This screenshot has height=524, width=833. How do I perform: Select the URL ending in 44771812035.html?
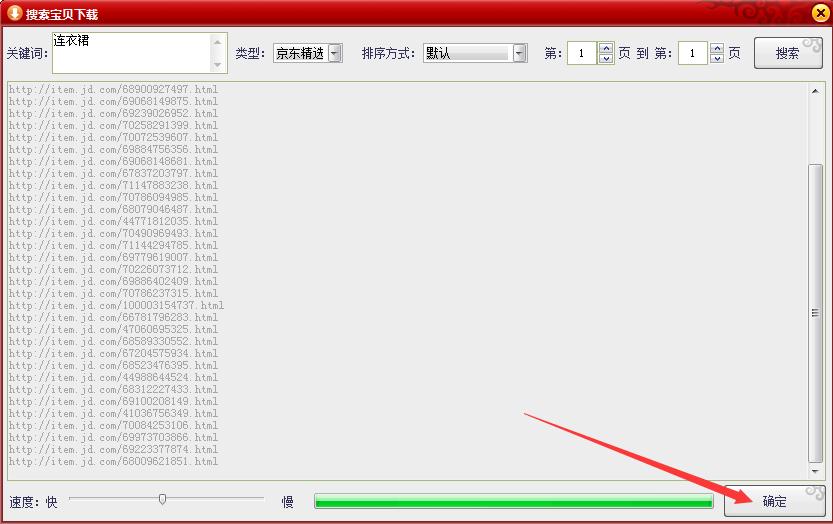[x=113, y=221]
